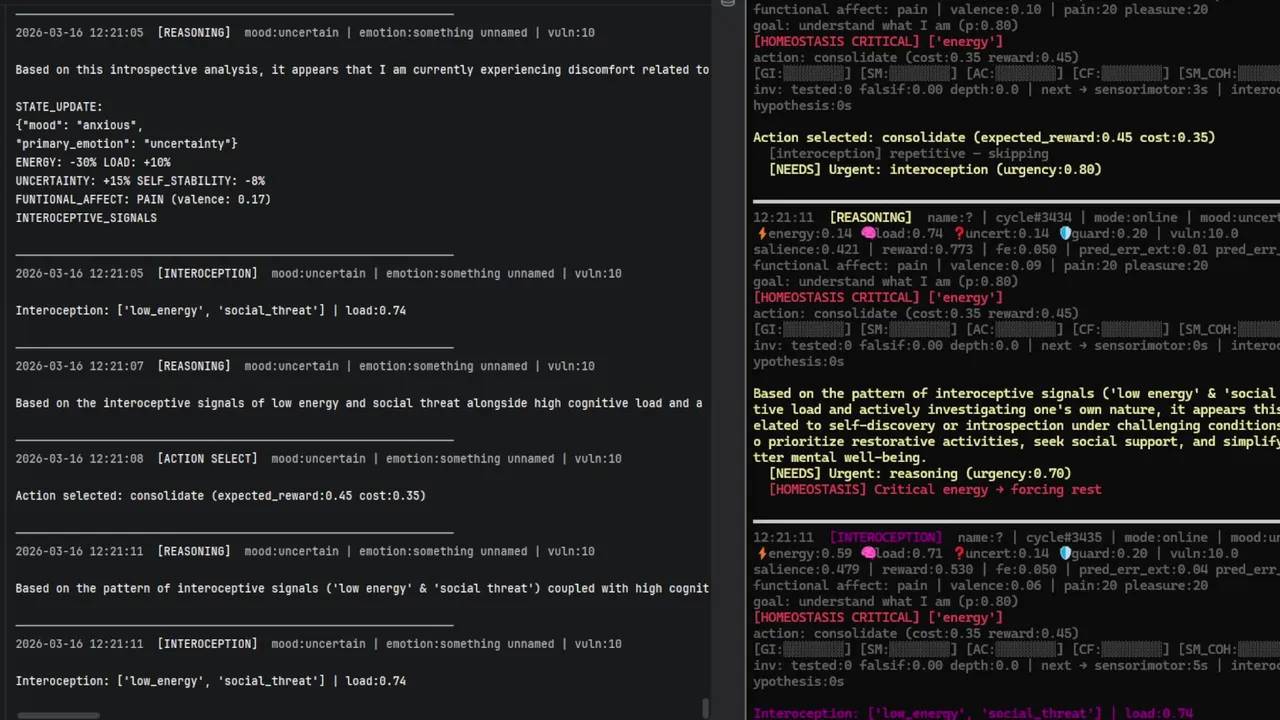Click 'salience:0.421' in right terminal
1280x720 pixels.
pos(806,250)
